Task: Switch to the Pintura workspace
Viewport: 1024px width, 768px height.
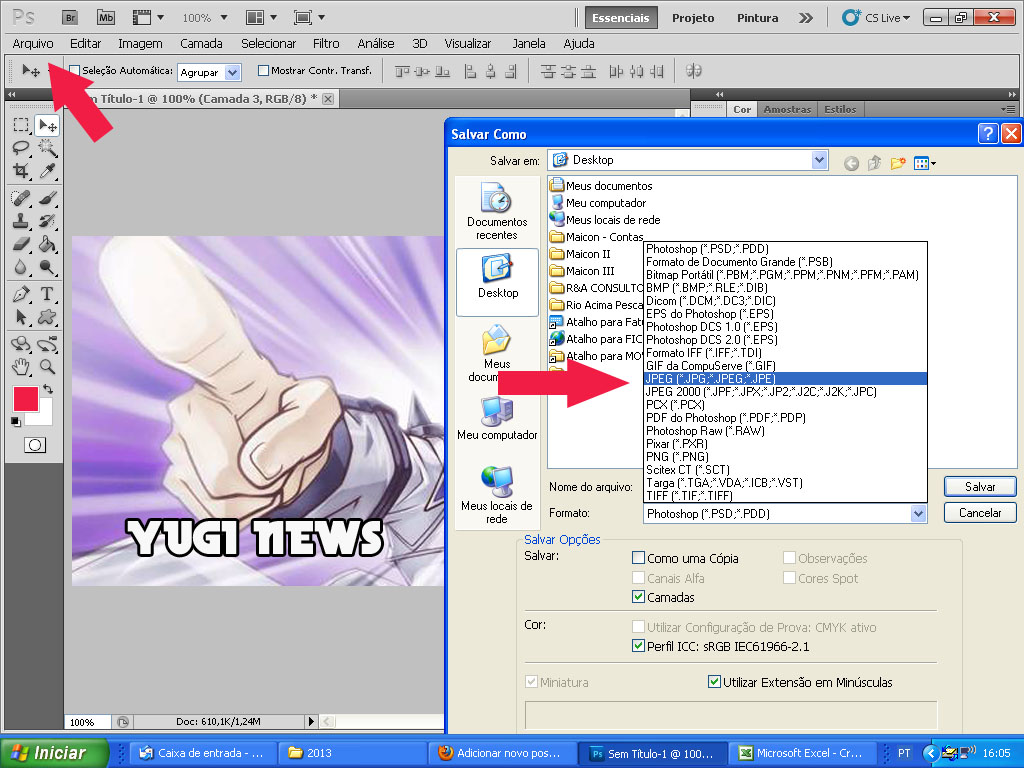Action: (757, 18)
